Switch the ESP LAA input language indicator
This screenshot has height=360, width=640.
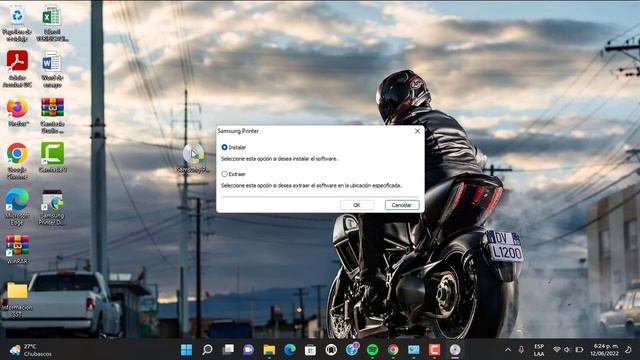tap(539, 350)
